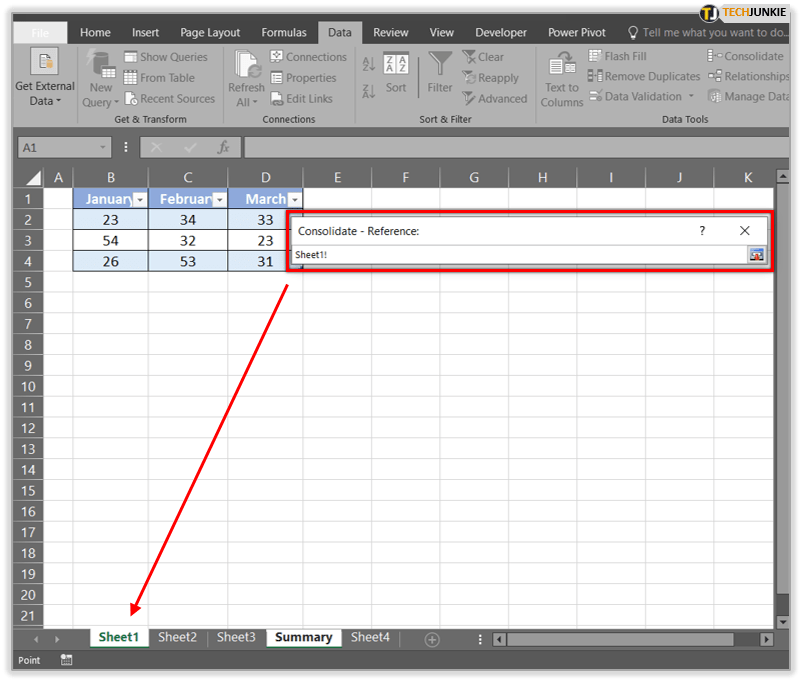
Task: Click the Insert Function fx icon
Action: [224, 147]
